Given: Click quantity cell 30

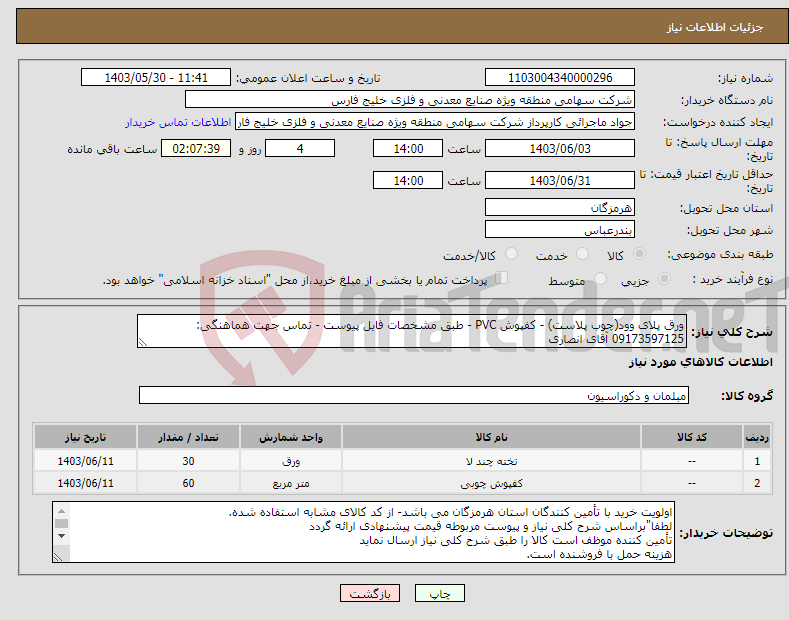Looking at the screenshot, I should click(x=188, y=461).
